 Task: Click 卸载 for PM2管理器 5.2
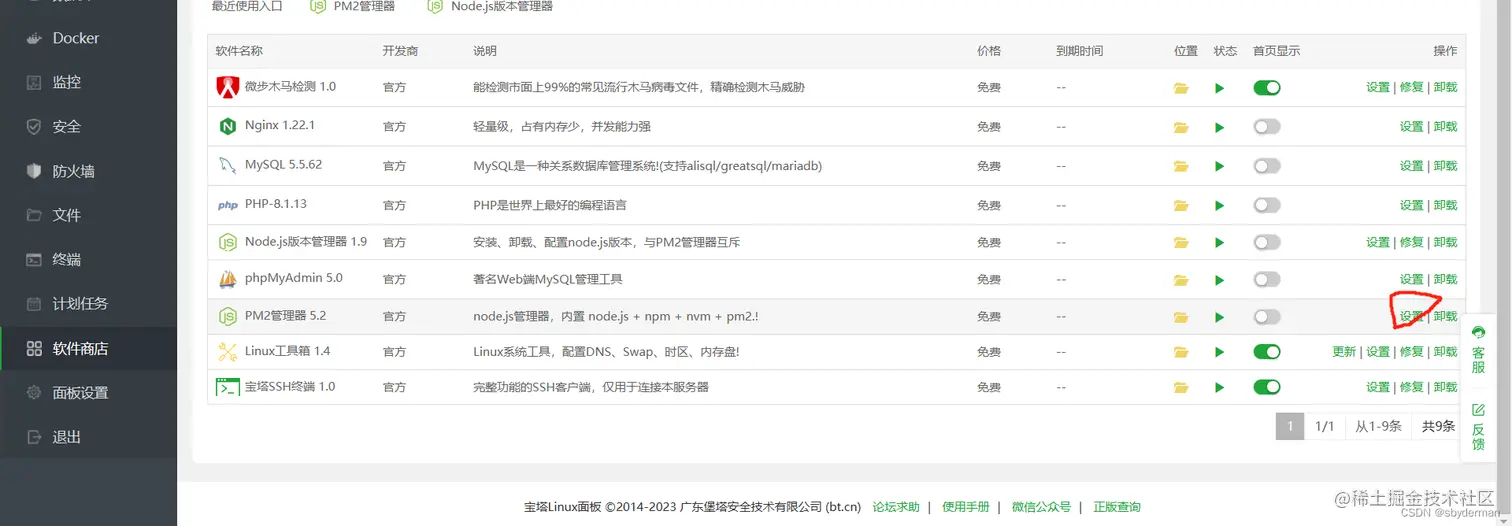click(1445, 317)
